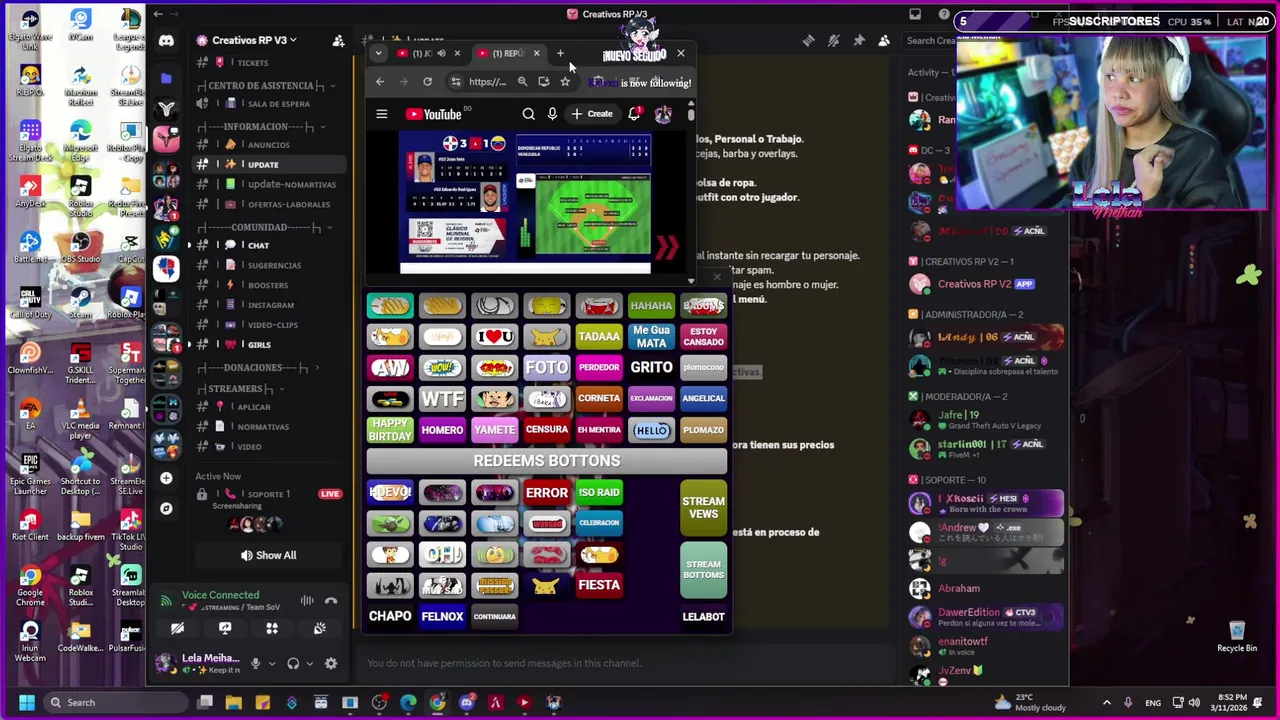This screenshot has width=1280, height=720.
Task: Click the HAPPY BIRTDAY button
Action: tap(390, 429)
